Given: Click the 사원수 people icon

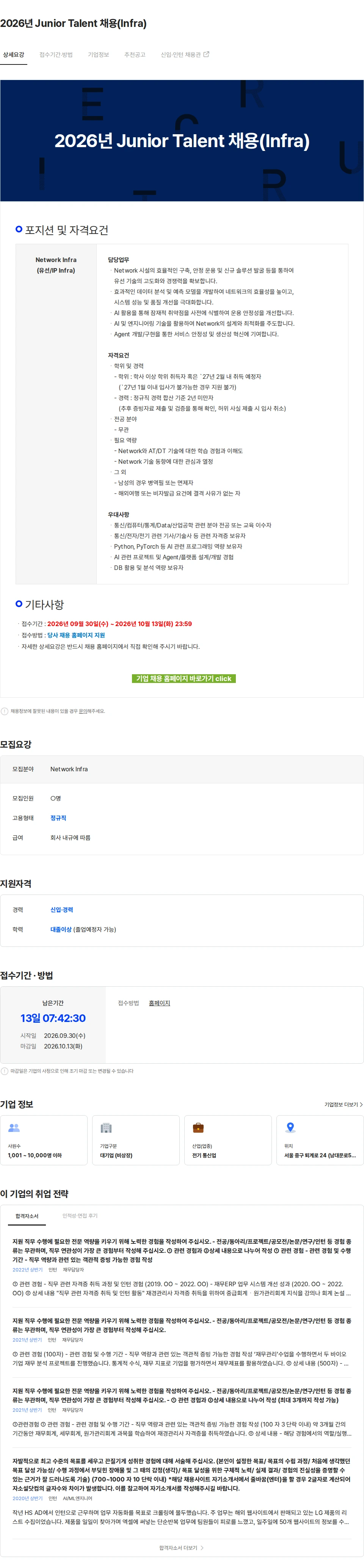Looking at the screenshot, I should [14, 1128].
